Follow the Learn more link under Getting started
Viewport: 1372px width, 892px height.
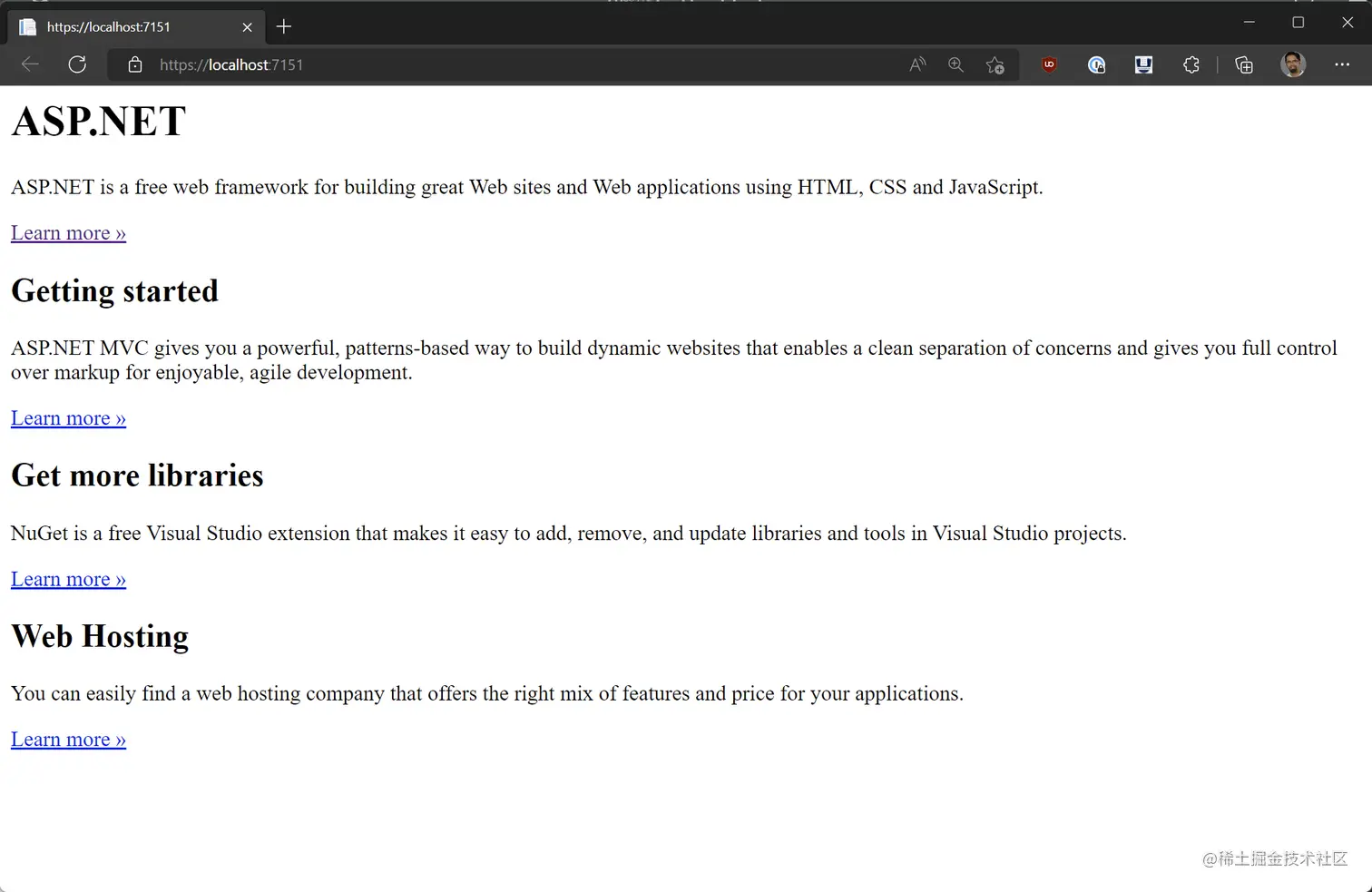click(68, 418)
